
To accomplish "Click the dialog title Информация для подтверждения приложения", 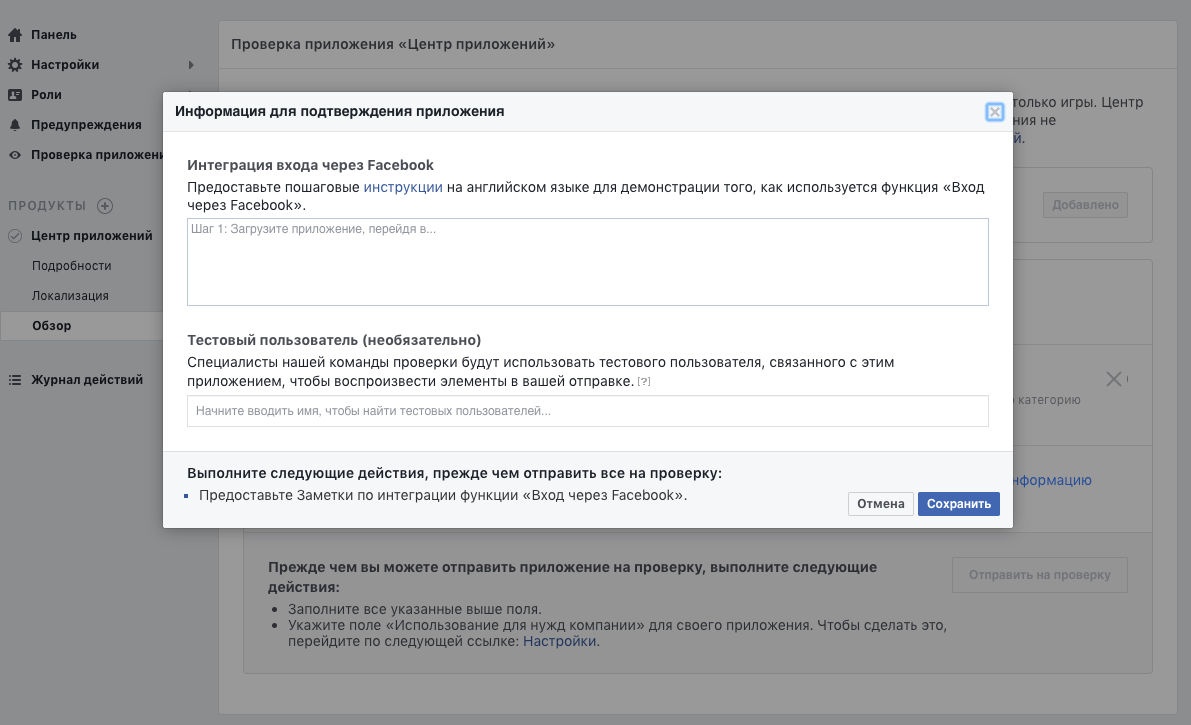I will (x=340, y=112).
